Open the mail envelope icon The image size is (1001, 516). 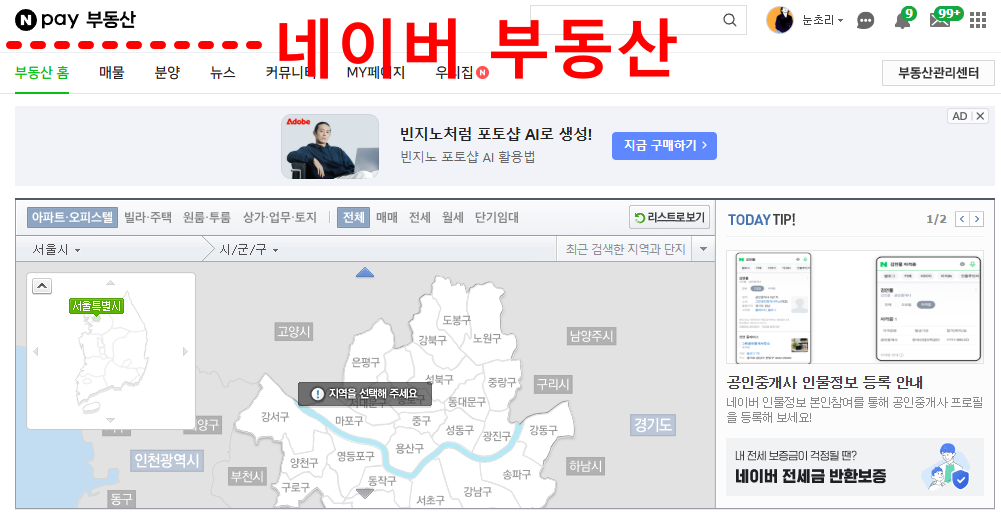[939, 20]
